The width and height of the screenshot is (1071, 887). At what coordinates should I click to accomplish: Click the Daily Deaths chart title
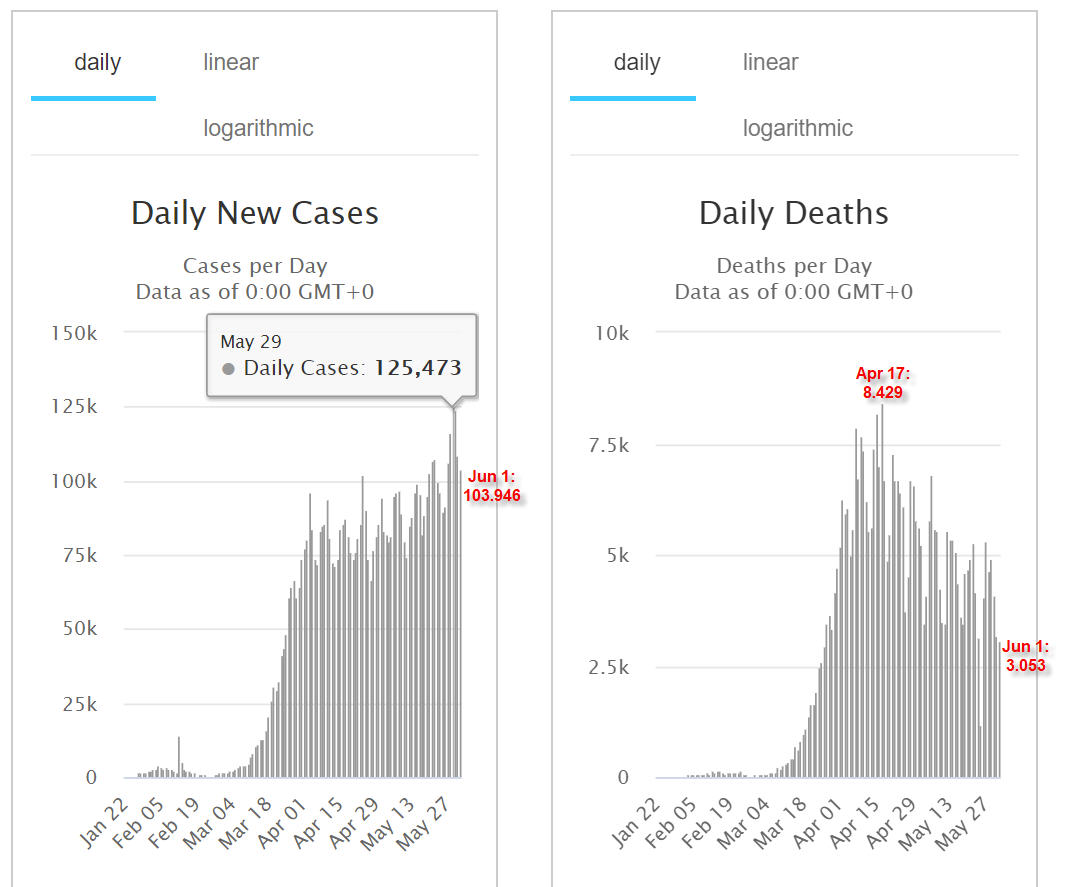(794, 213)
